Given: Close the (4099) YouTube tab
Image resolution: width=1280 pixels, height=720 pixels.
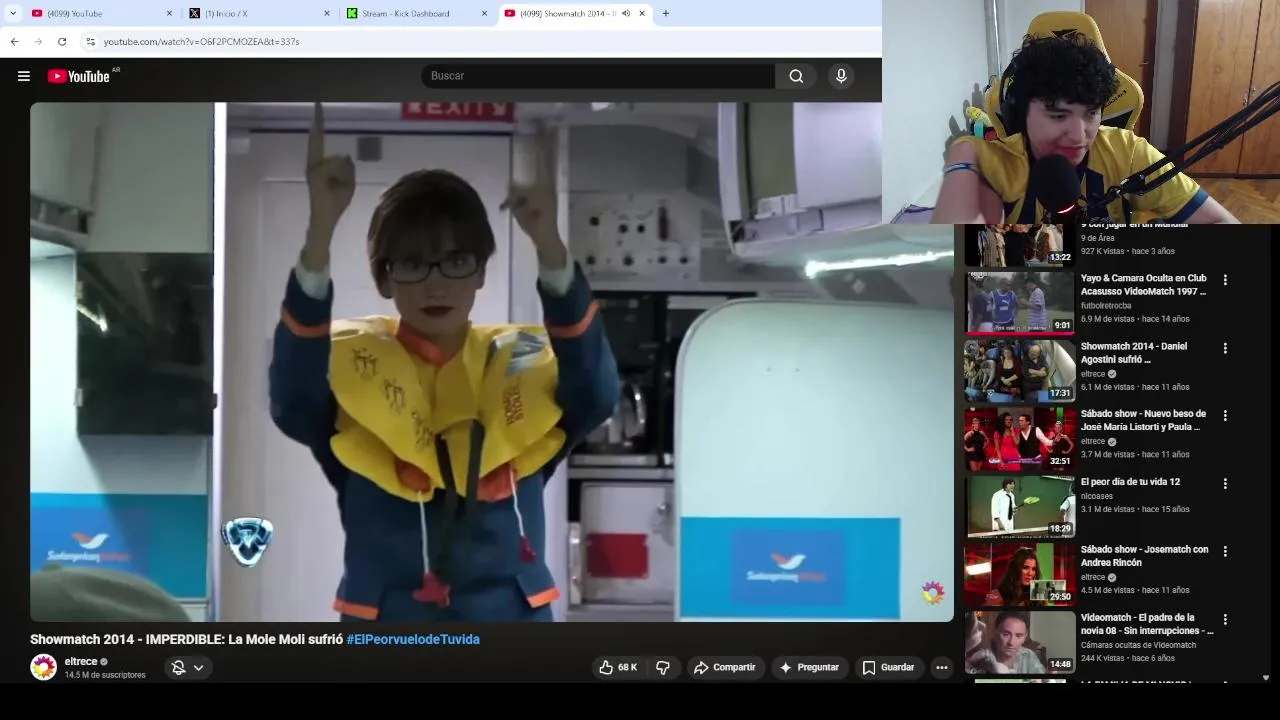Looking at the screenshot, I should point(168,13).
